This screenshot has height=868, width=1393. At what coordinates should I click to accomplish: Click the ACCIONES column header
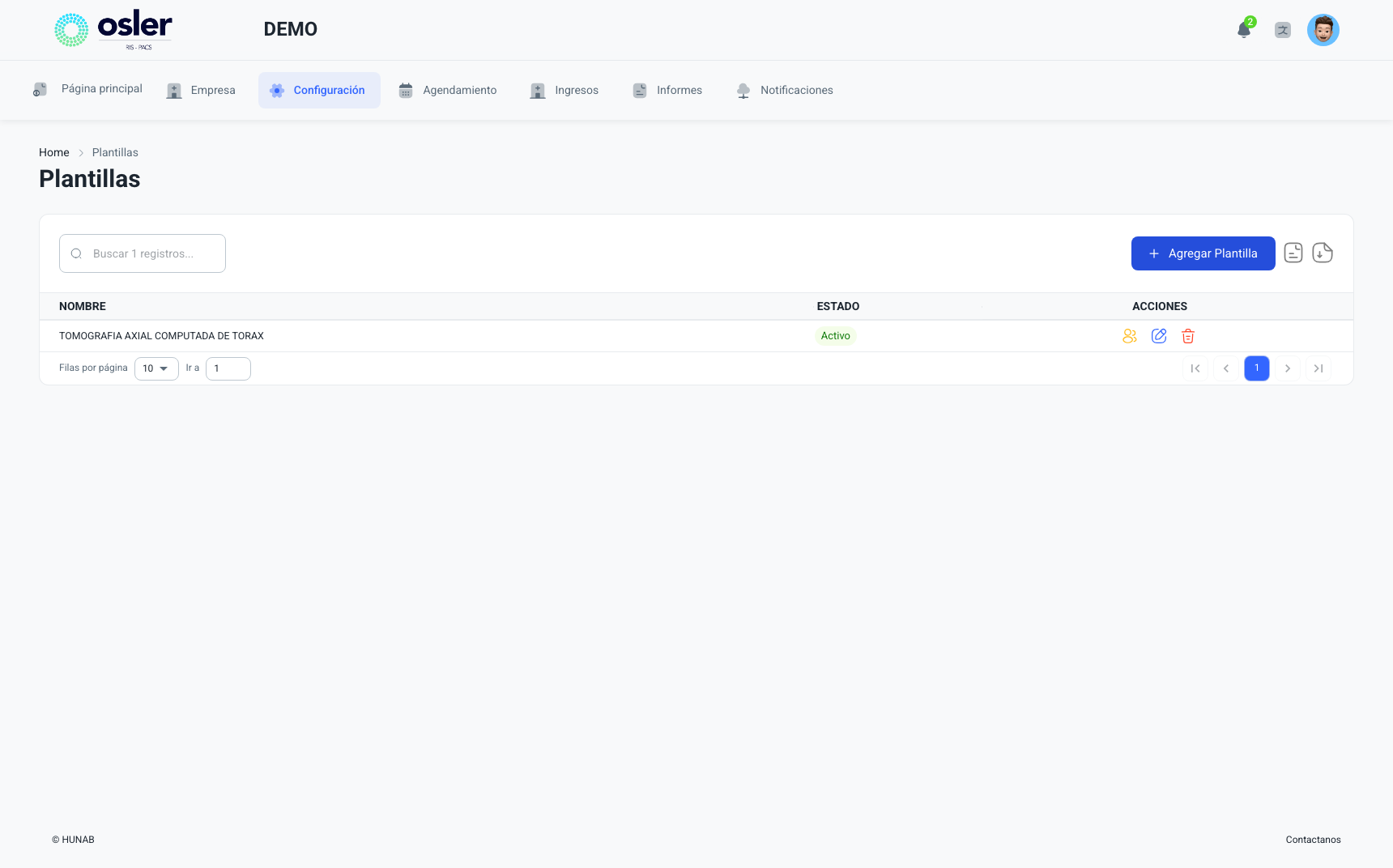(x=1160, y=306)
